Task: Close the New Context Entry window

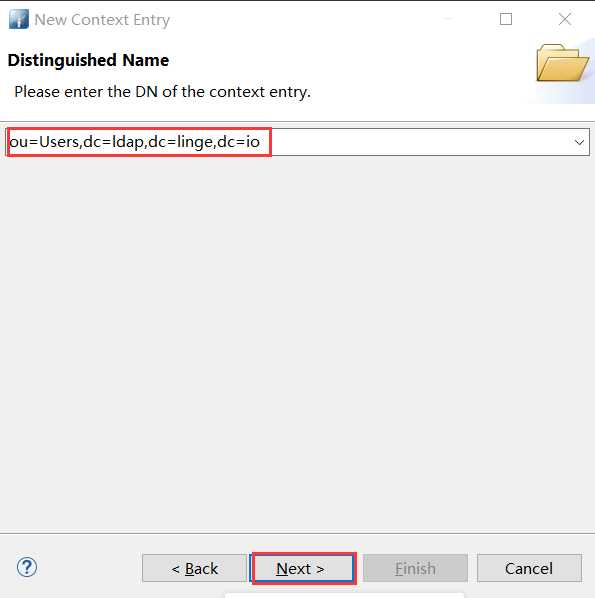Action: tap(565, 19)
